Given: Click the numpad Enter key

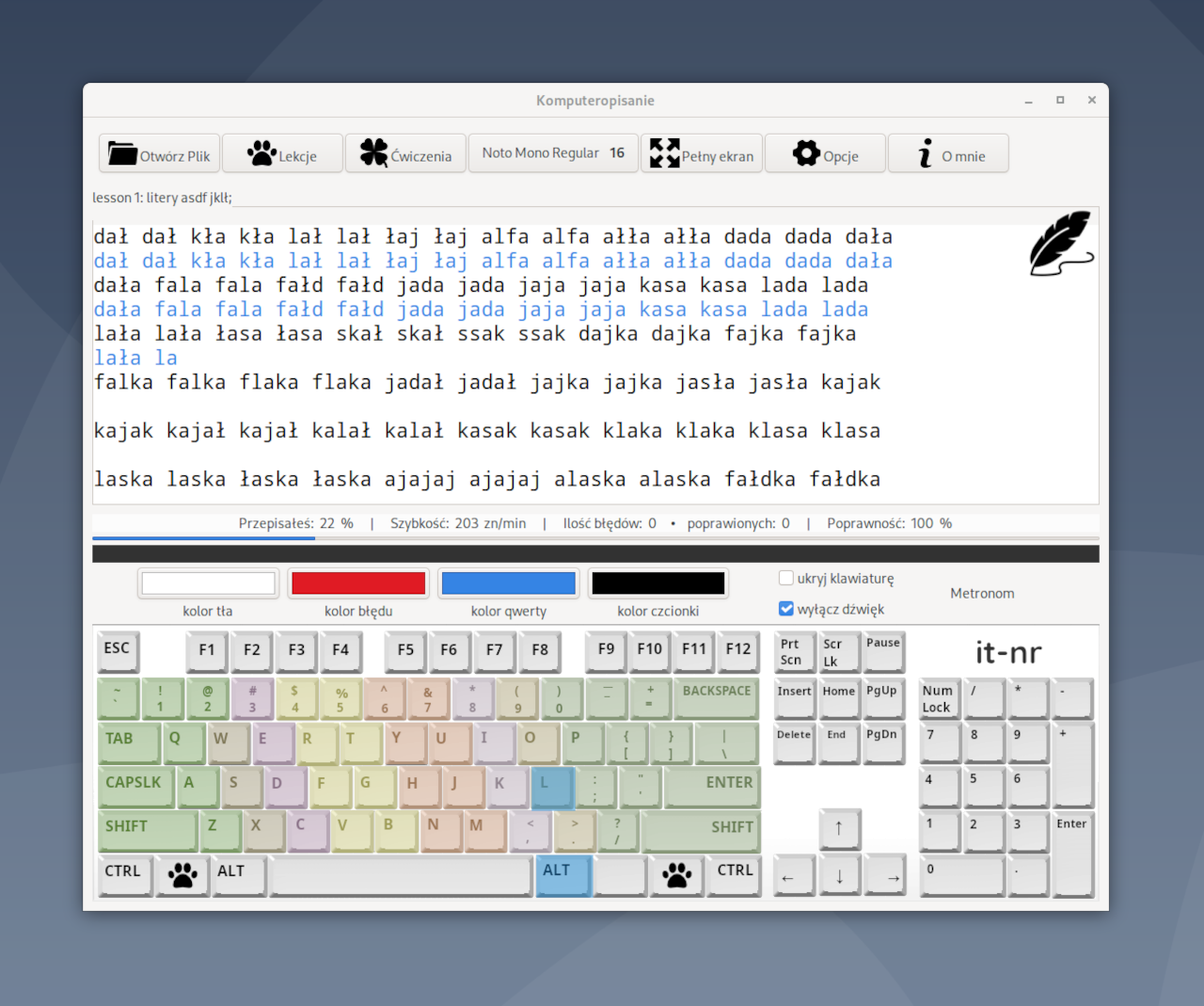Looking at the screenshot, I should click(1073, 854).
